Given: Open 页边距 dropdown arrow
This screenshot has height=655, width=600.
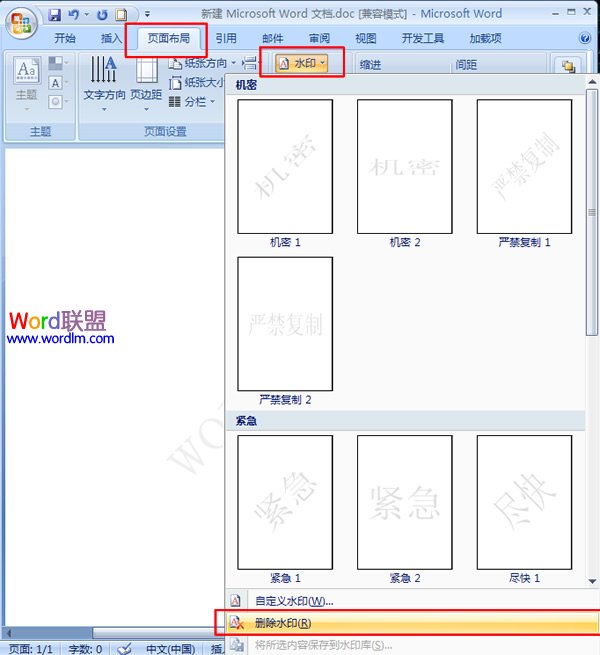Looking at the screenshot, I should (x=146, y=109).
